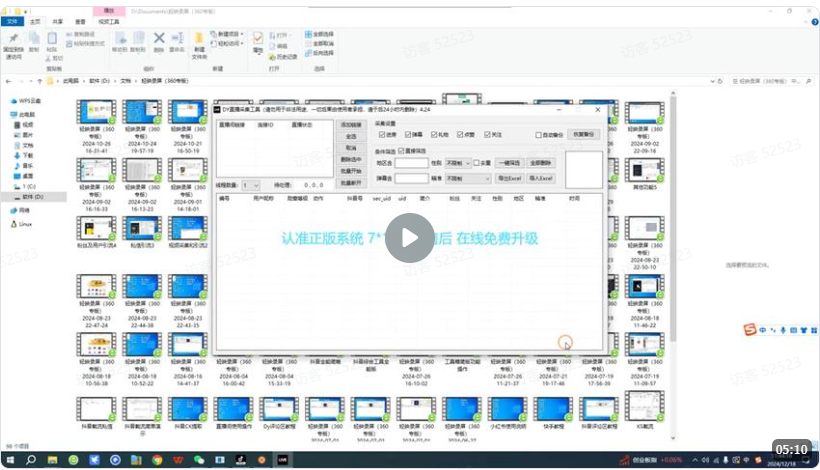The image size is (820, 470).
Task: Open Windows Start button on taskbar
Action: 9,459
